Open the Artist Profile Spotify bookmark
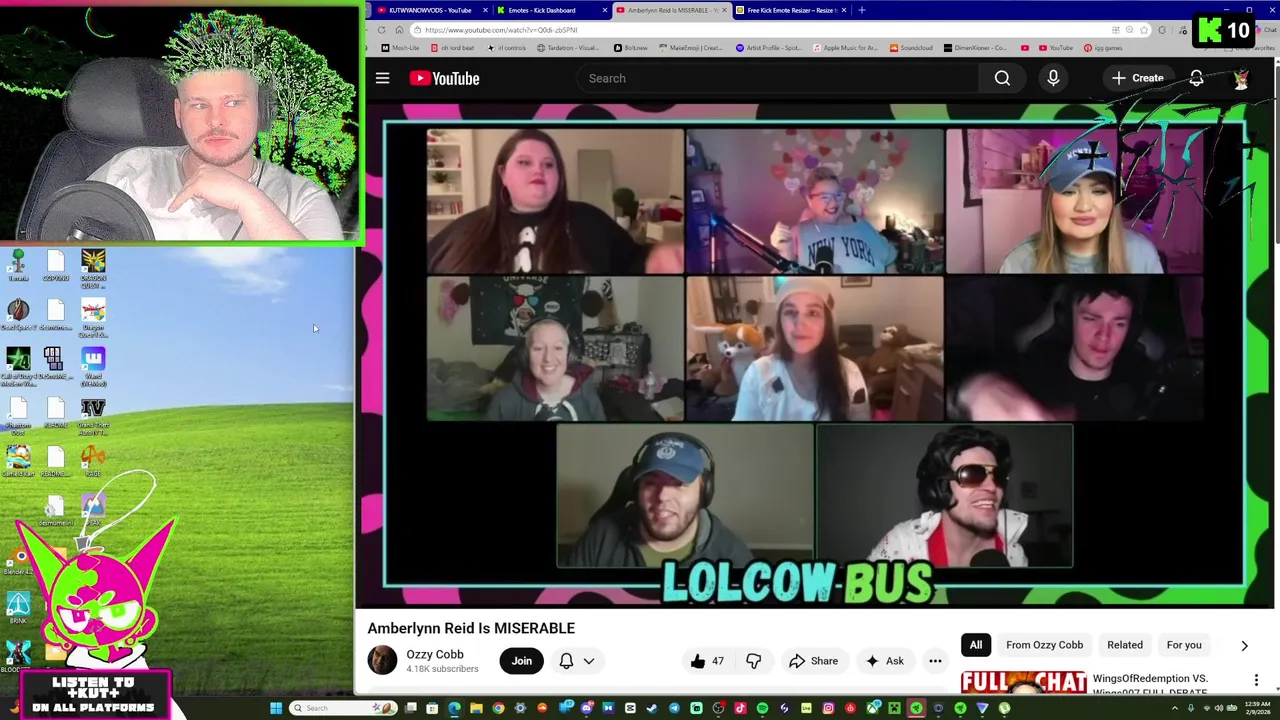This screenshot has height=720, width=1280. (769, 48)
